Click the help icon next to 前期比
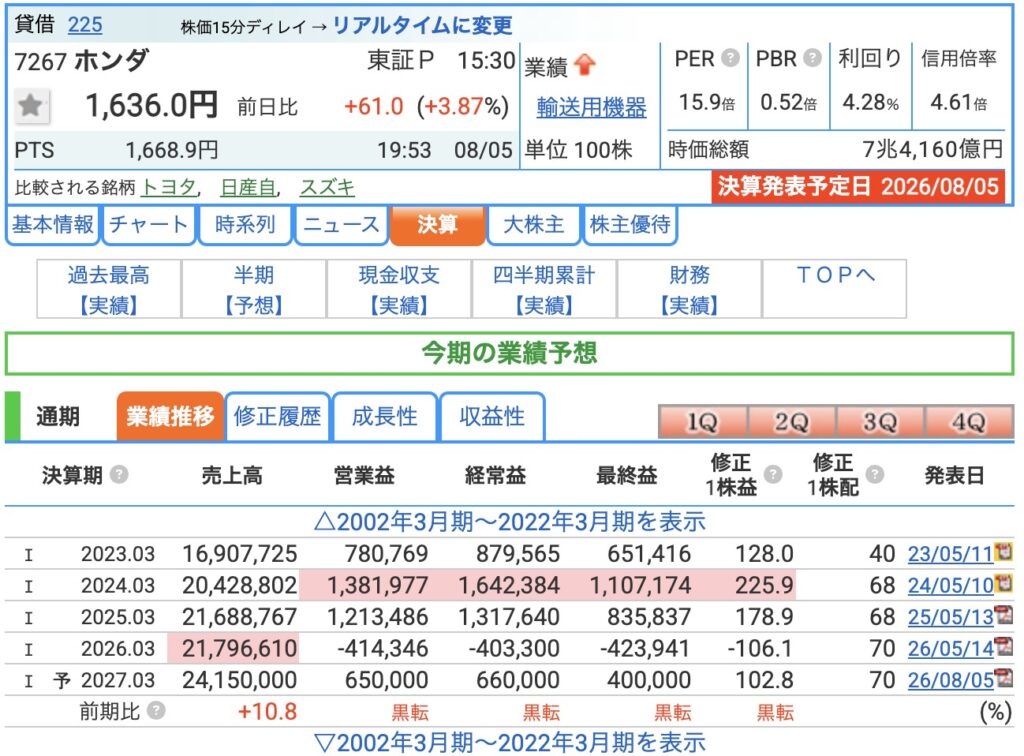The width and height of the screenshot is (1024, 756). [156, 710]
